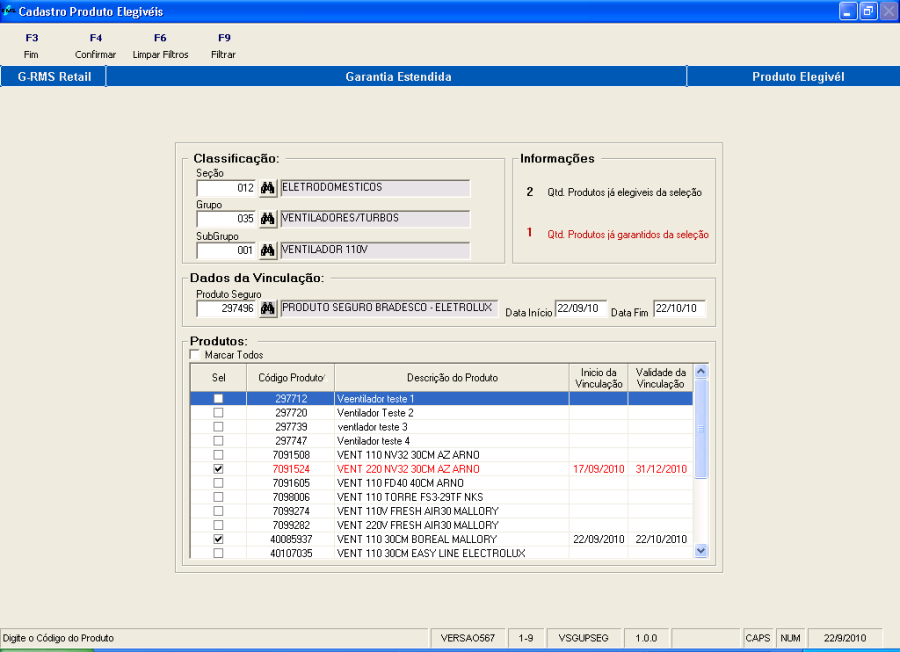Click the Data Fim date field
This screenshot has height=652, width=900.
coord(679,308)
